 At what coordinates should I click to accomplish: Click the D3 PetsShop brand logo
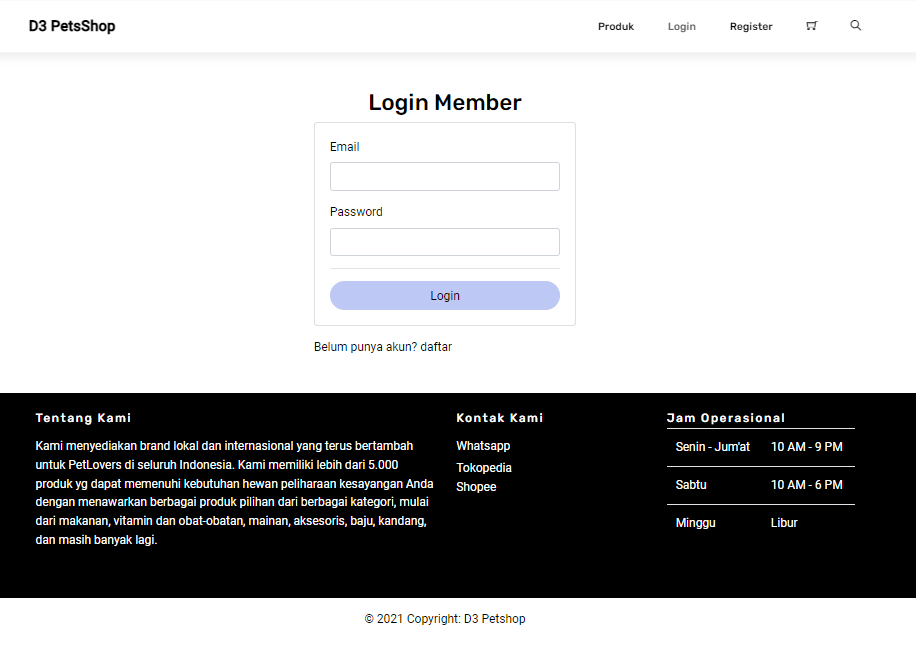tap(71, 26)
